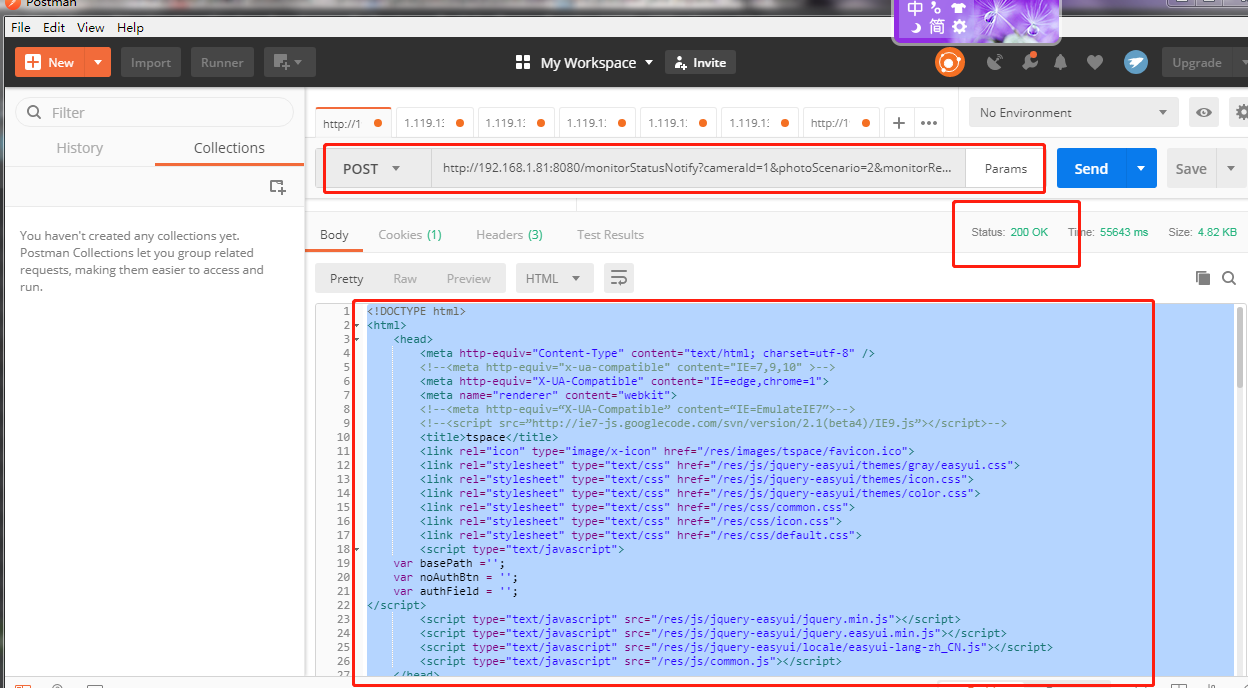Open the My Workspace switcher

point(584,62)
